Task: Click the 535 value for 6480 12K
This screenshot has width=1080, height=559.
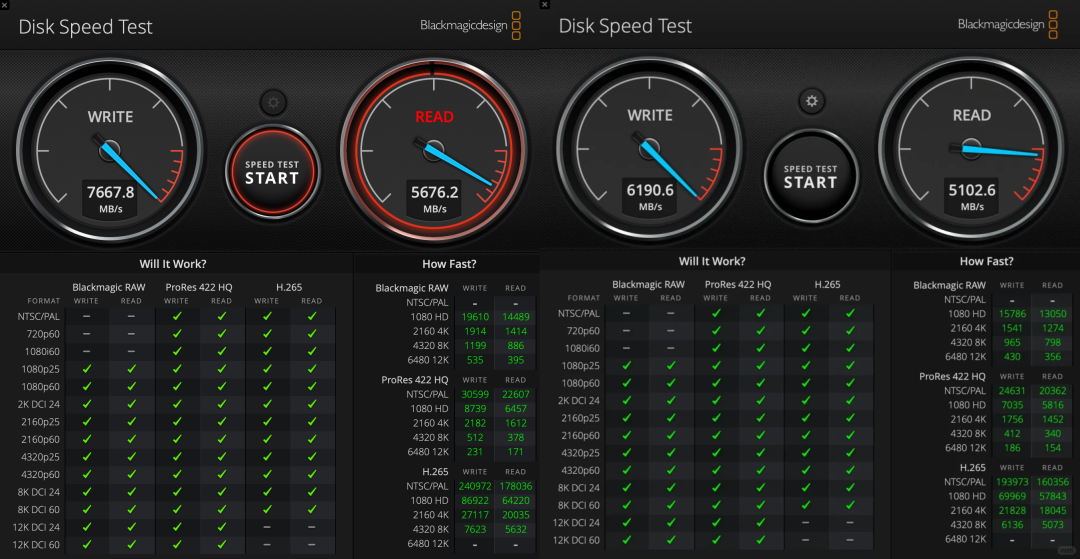Action: pos(475,359)
